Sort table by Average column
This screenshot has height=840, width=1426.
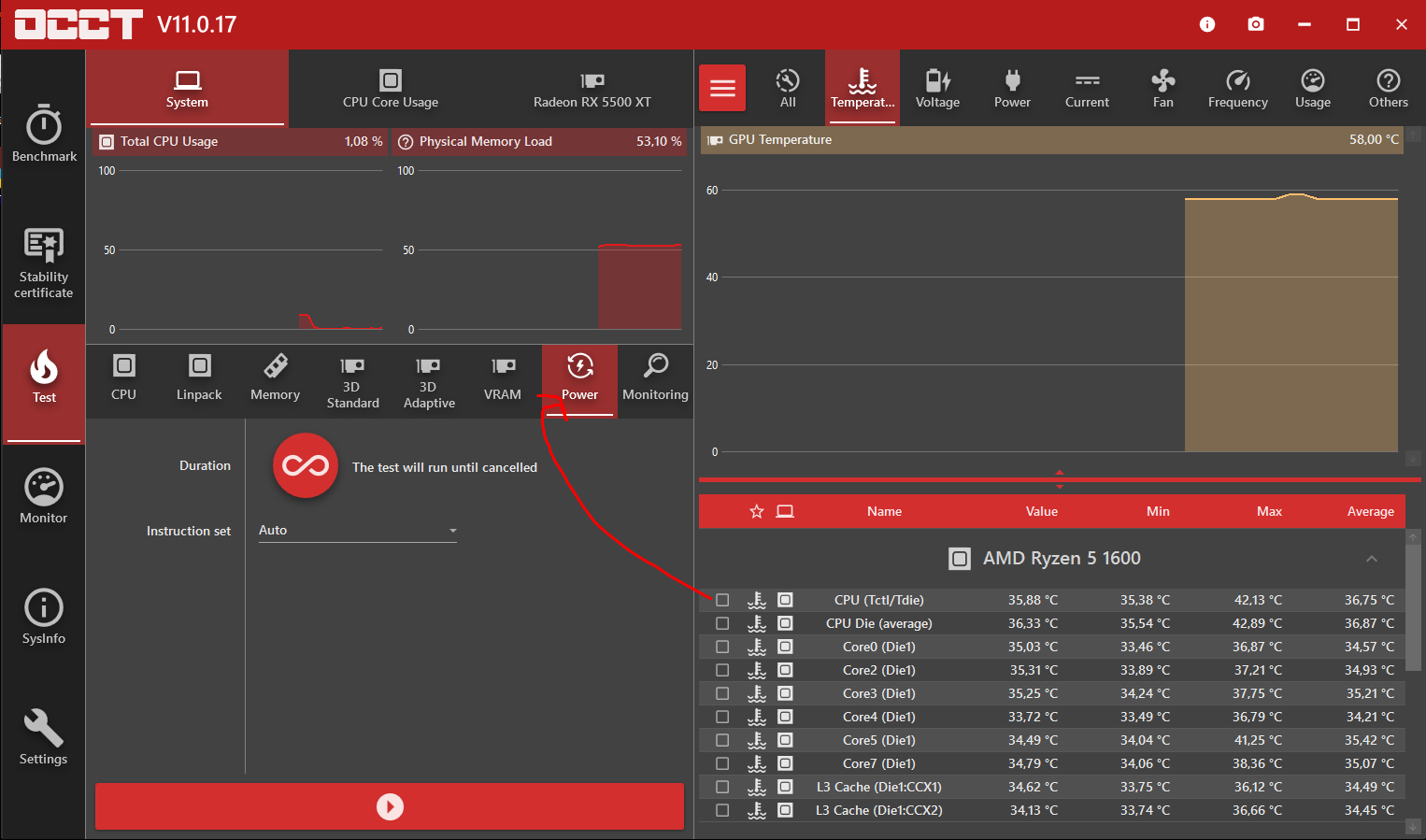click(x=1370, y=511)
